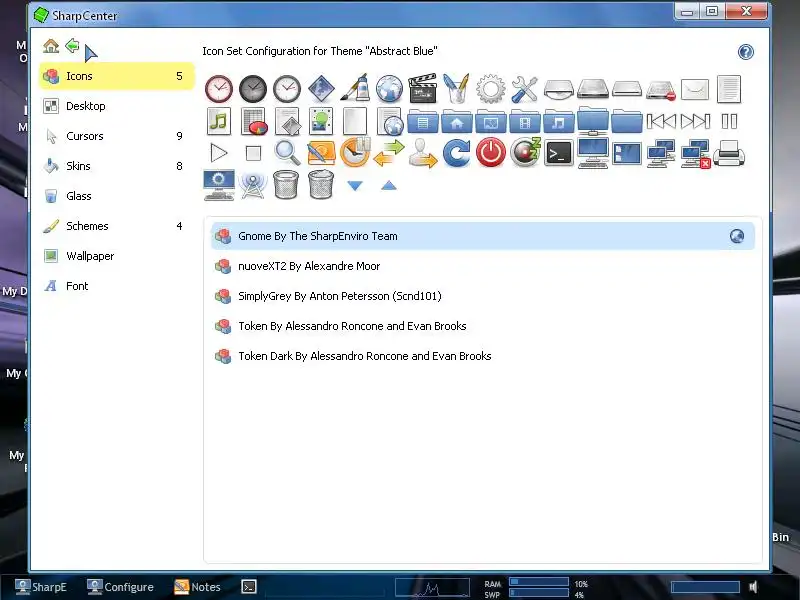Image resolution: width=800 pixels, height=600 pixels.
Task: Click the blue up arrow icon
Action: [389, 185]
